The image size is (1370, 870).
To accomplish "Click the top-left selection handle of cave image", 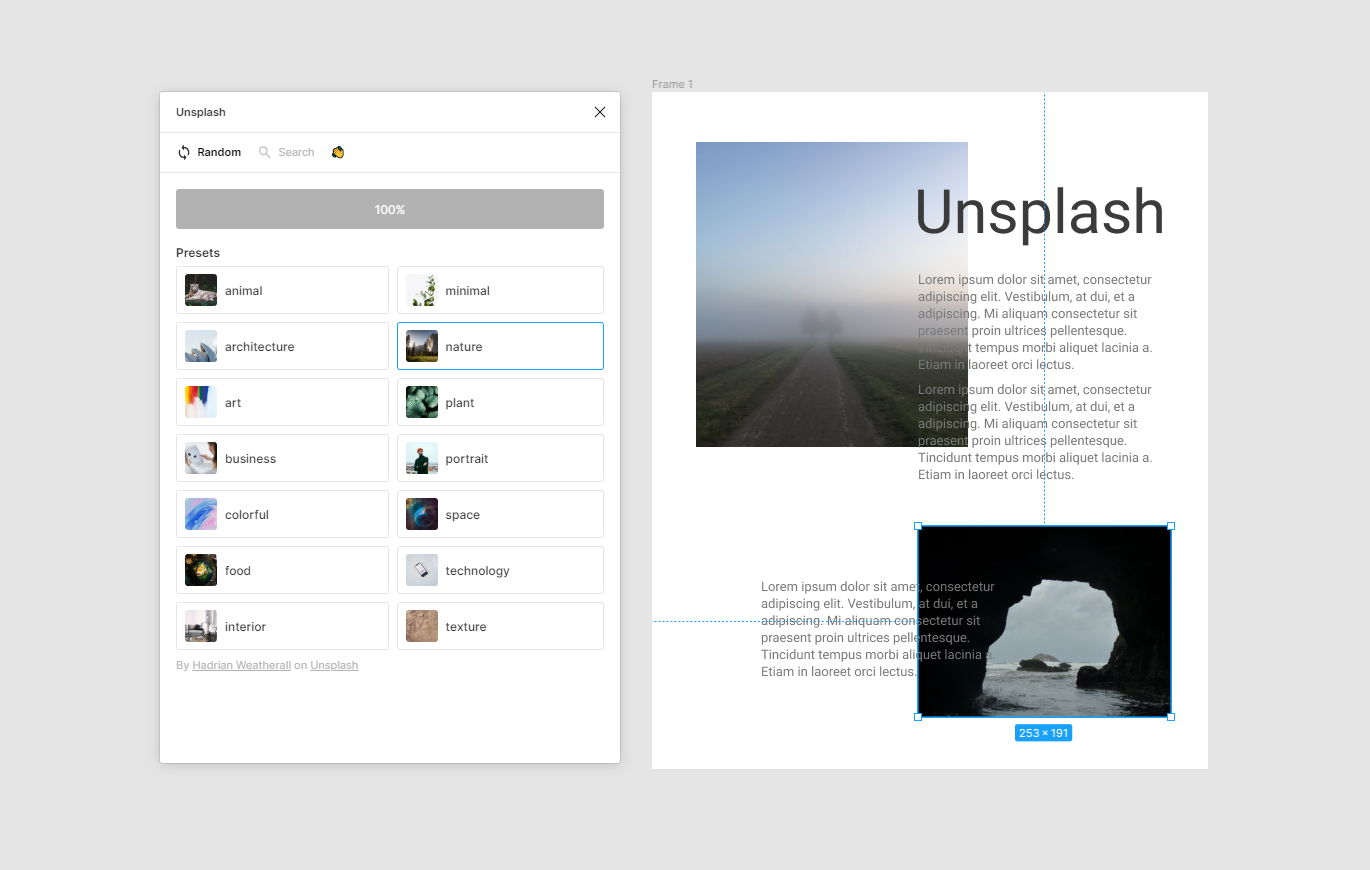I will pos(918,526).
